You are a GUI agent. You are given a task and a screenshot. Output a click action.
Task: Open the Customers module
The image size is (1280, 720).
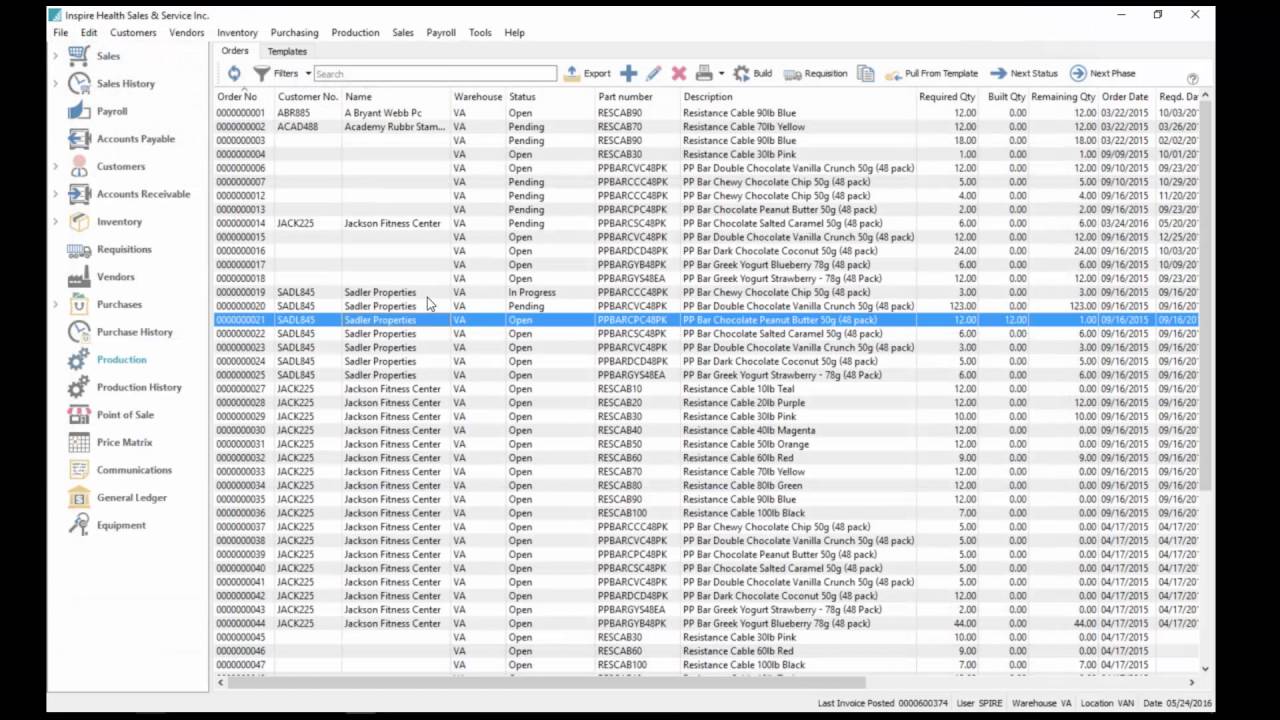(x=120, y=167)
